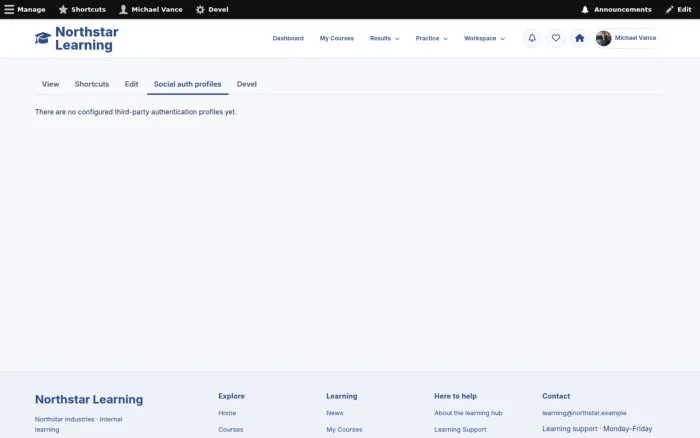The image size is (700, 438).
Task: Click the Devel gear icon
Action: (x=200, y=9)
